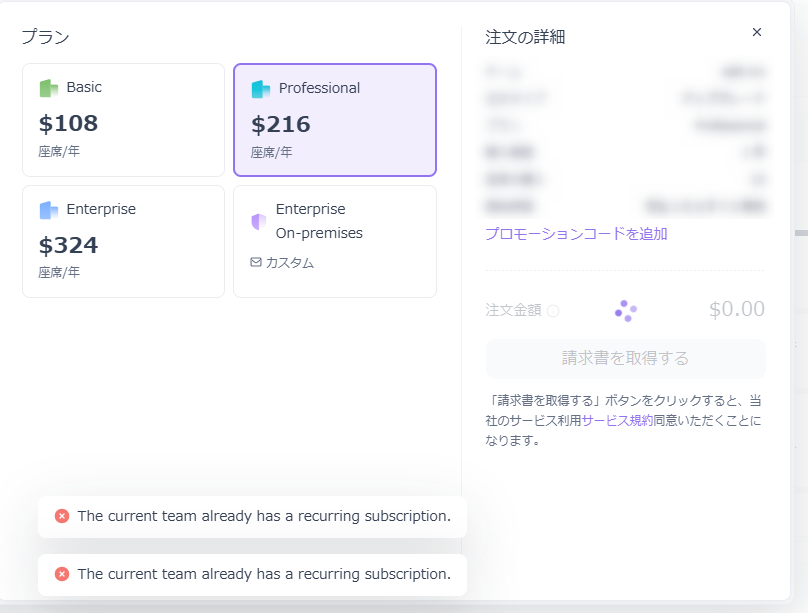This screenshot has width=808, height=613.
Task: Click the カスタム label text
Action: 290,263
